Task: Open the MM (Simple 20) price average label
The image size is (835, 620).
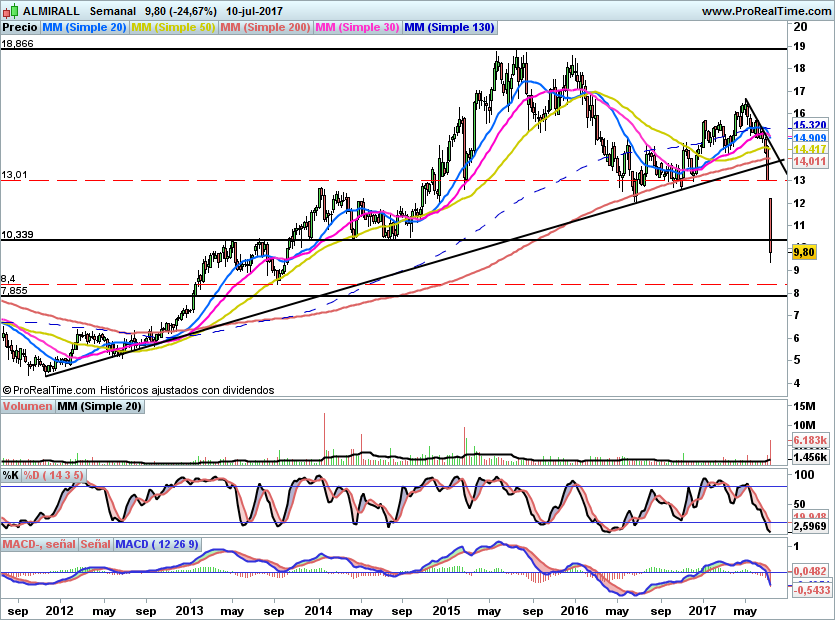Action: click(x=84, y=28)
